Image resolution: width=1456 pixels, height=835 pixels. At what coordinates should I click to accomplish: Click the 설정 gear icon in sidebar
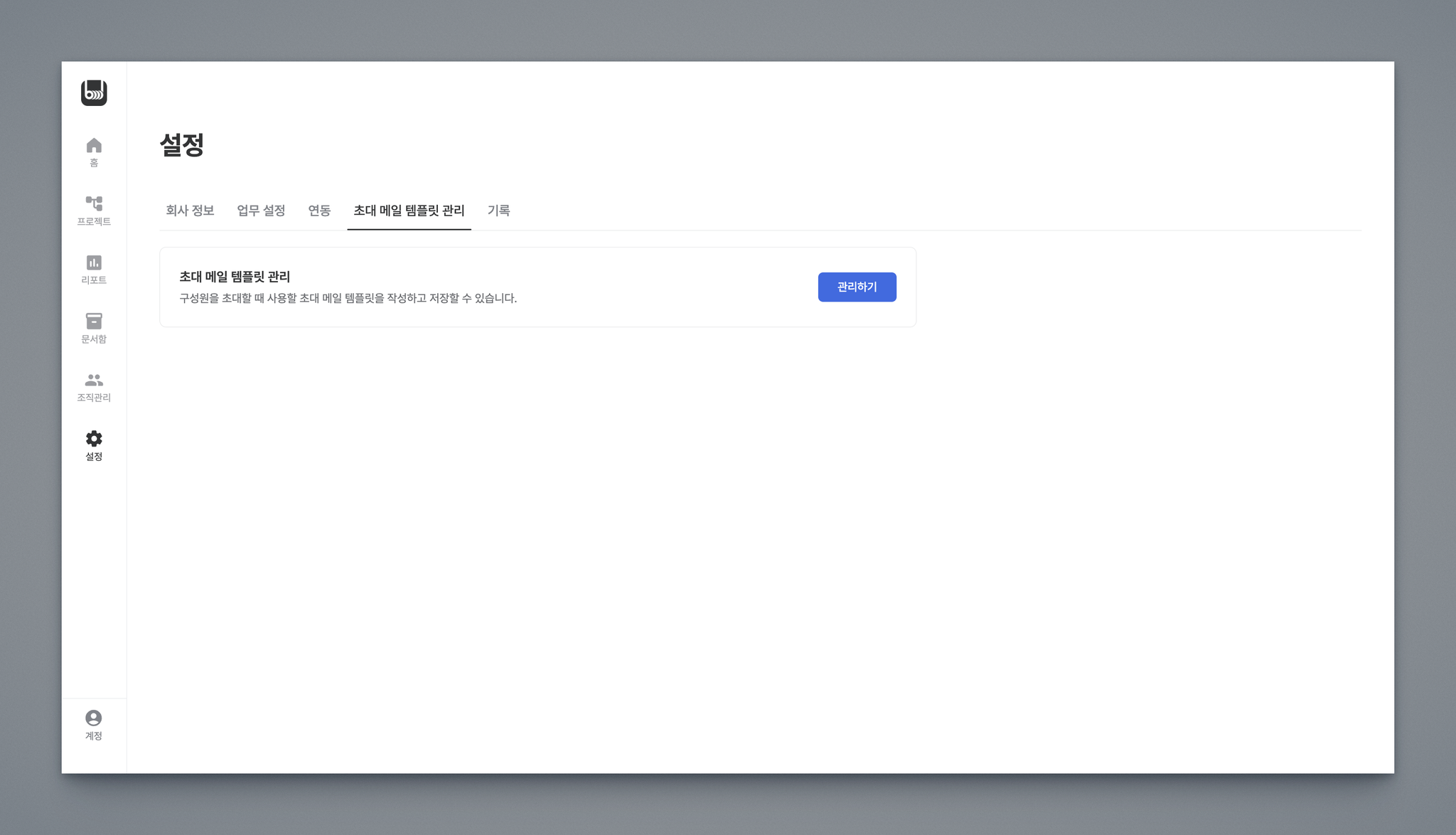[94, 438]
